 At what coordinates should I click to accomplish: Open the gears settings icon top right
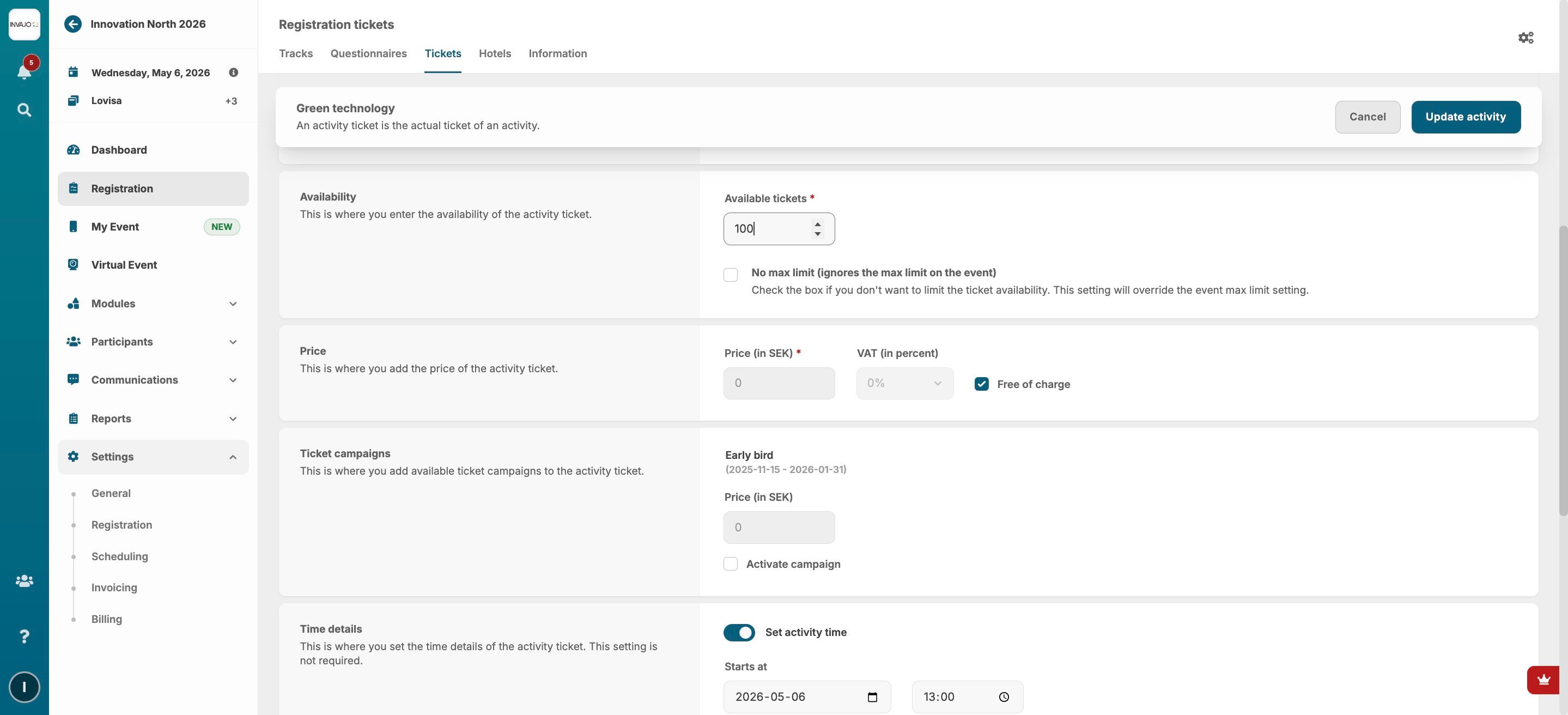pos(1526,38)
